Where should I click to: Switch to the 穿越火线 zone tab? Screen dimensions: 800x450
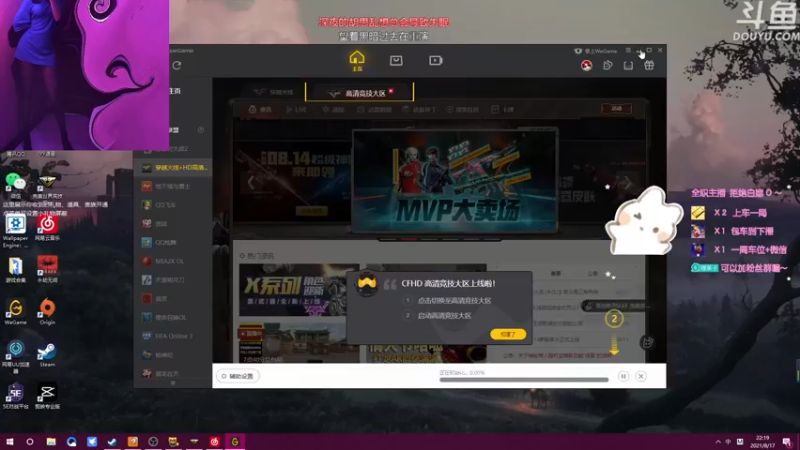tap(274, 92)
